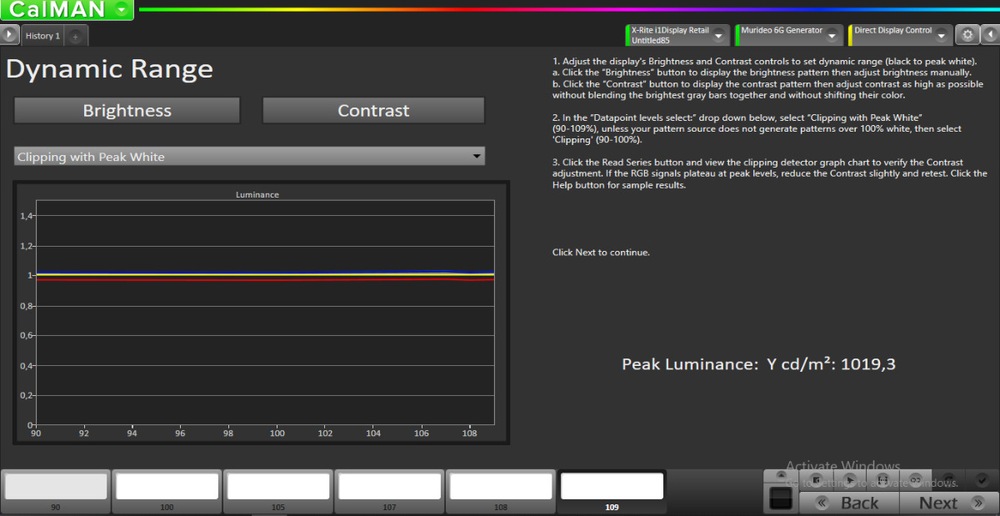Expand left panel with top-left arrow
Viewport: 1000px width, 516px height.
pos(10,35)
